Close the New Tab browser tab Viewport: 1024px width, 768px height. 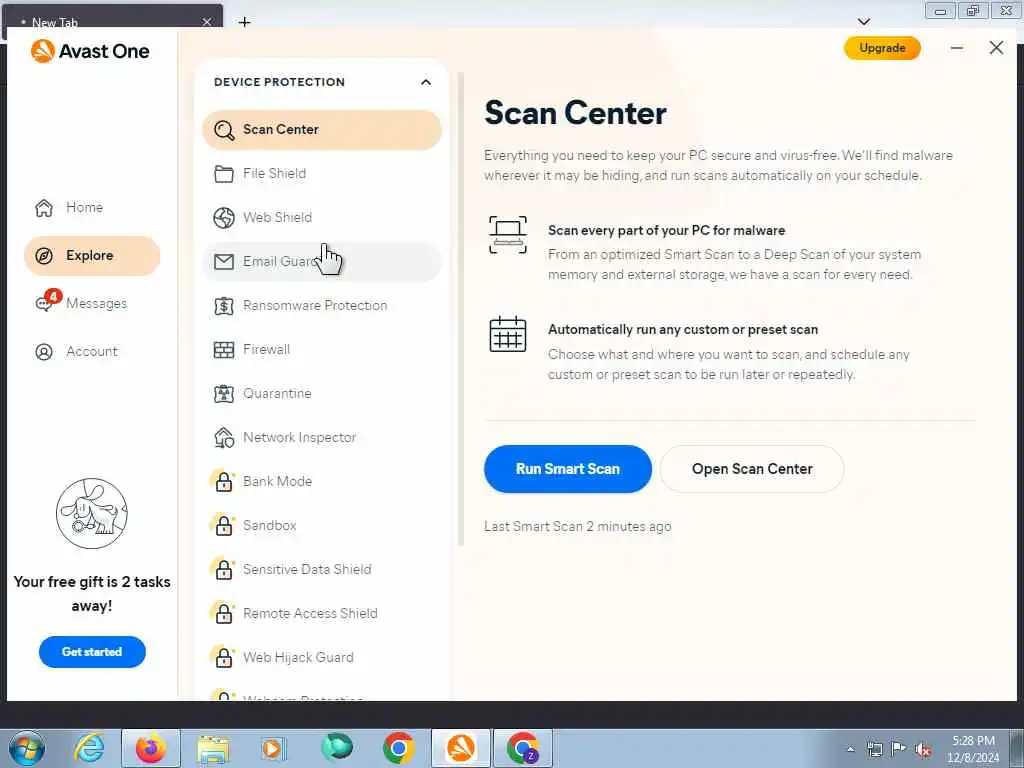(x=206, y=22)
